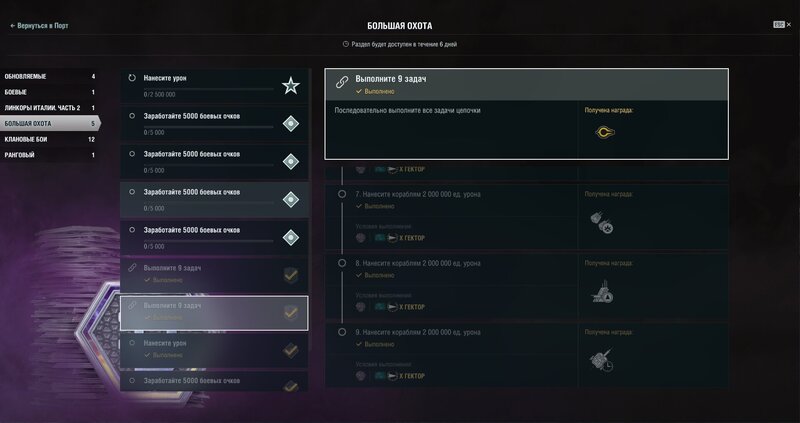This screenshot has height=423, width=800.
Task: Click the star reward icon beside Нанесите урон
Action: 290,86
